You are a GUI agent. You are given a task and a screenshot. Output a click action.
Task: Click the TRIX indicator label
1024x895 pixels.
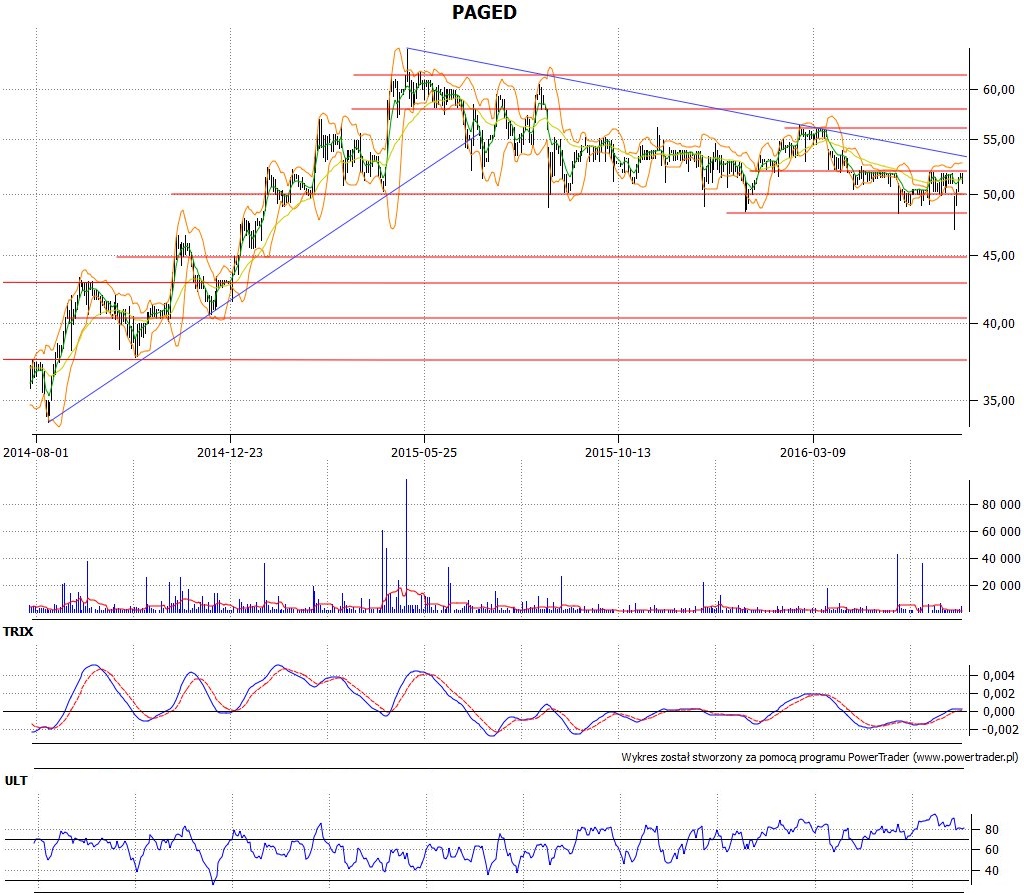[18, 632]
